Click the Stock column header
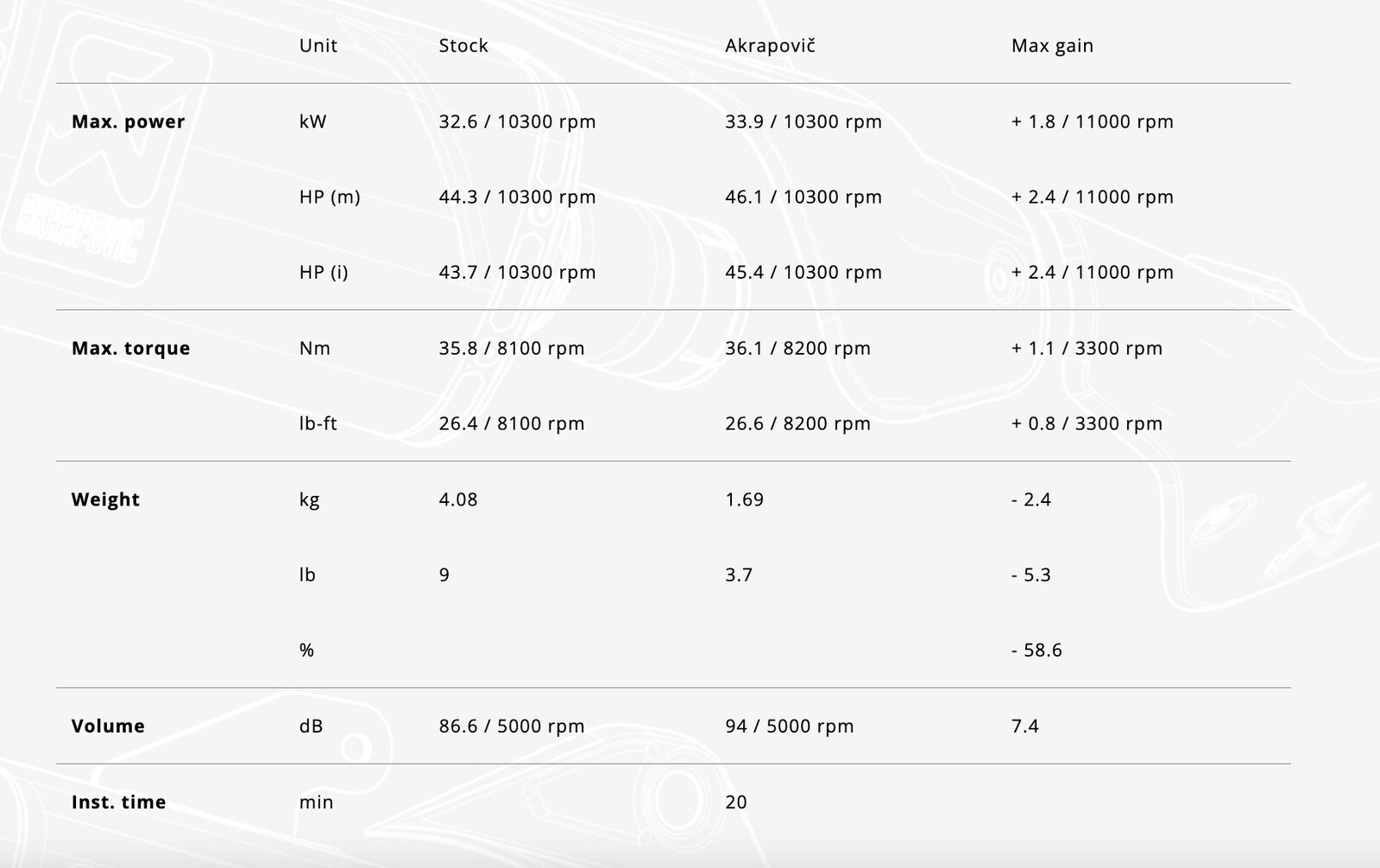Viewport: 1380px width, 868px height. tap(463, 46)
